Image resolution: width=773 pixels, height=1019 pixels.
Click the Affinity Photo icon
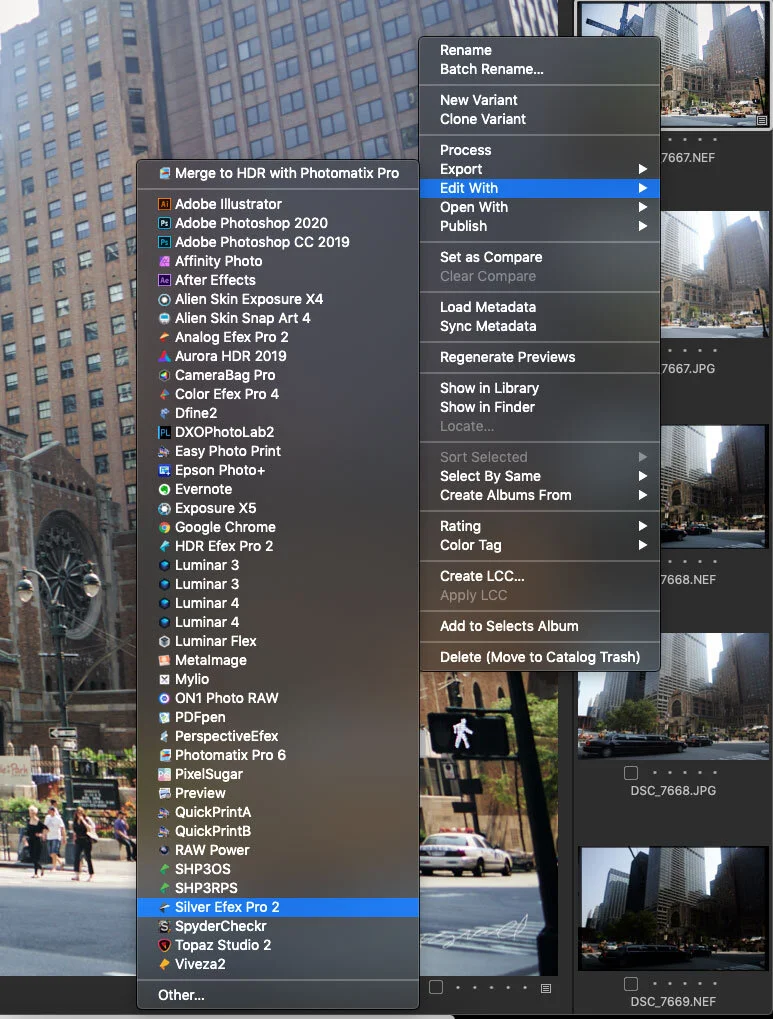click(164, 261)
